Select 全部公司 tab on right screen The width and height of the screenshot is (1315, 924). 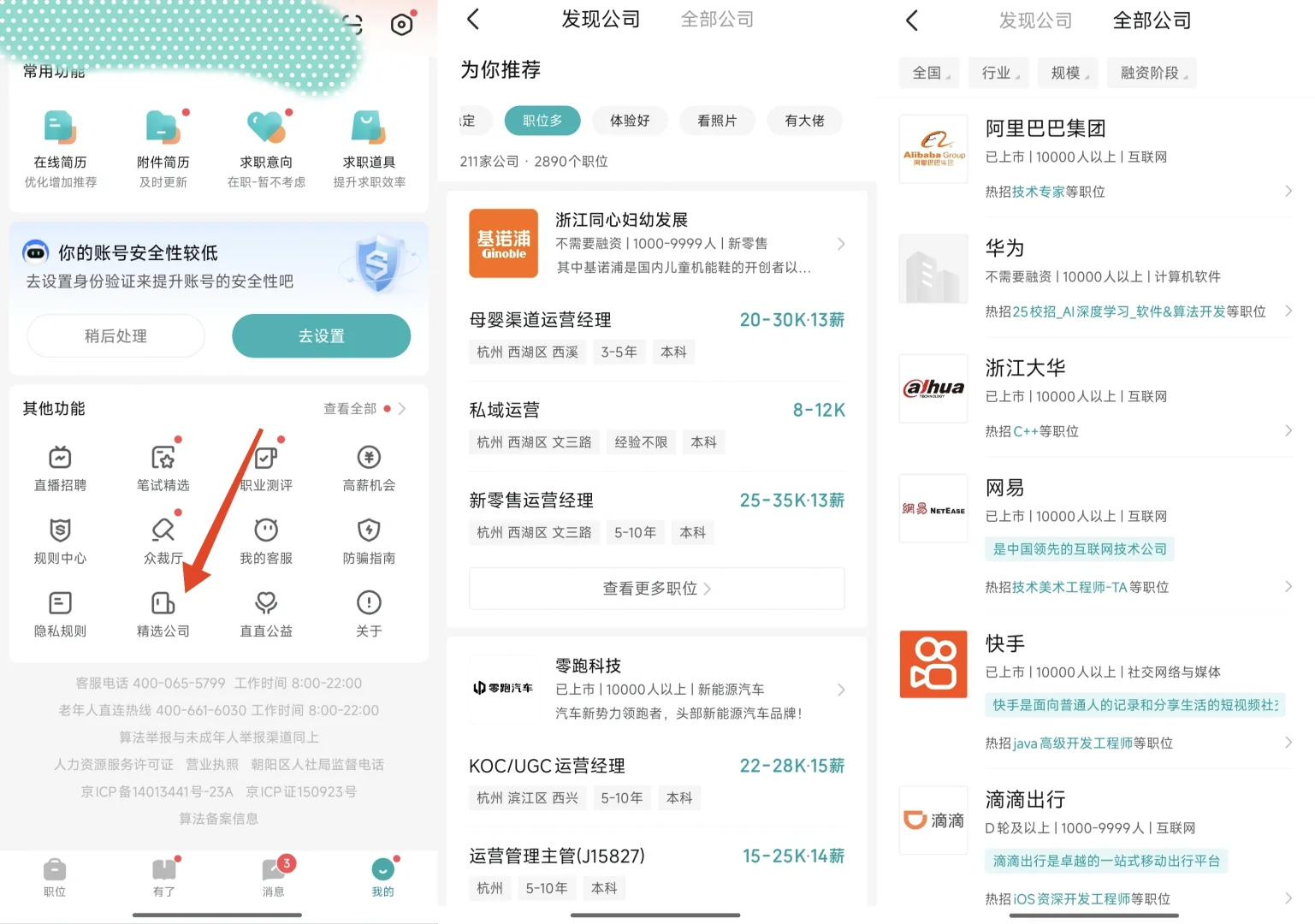pos(1152,21)
